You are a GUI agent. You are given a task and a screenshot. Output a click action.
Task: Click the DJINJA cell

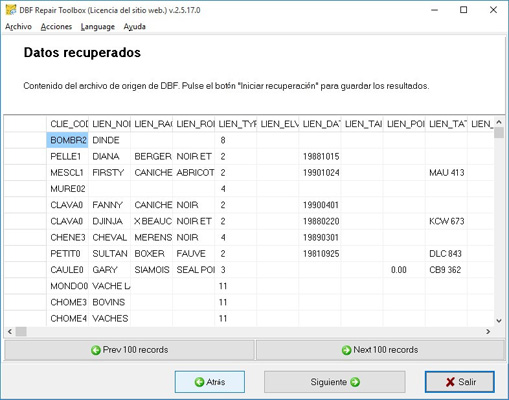pyautogui.click(x=110, y=221)
